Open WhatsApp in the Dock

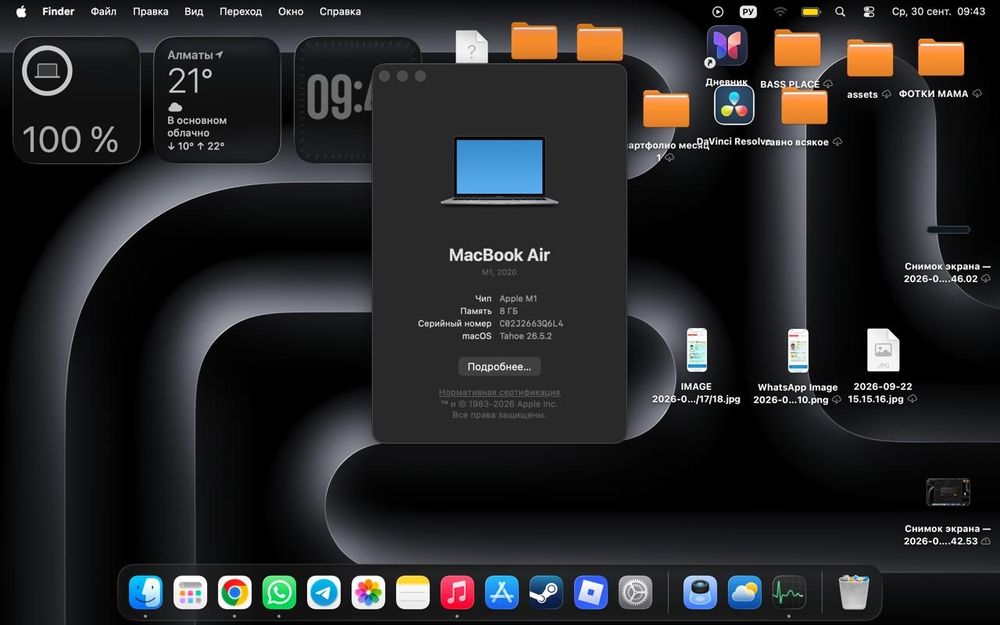279,592
